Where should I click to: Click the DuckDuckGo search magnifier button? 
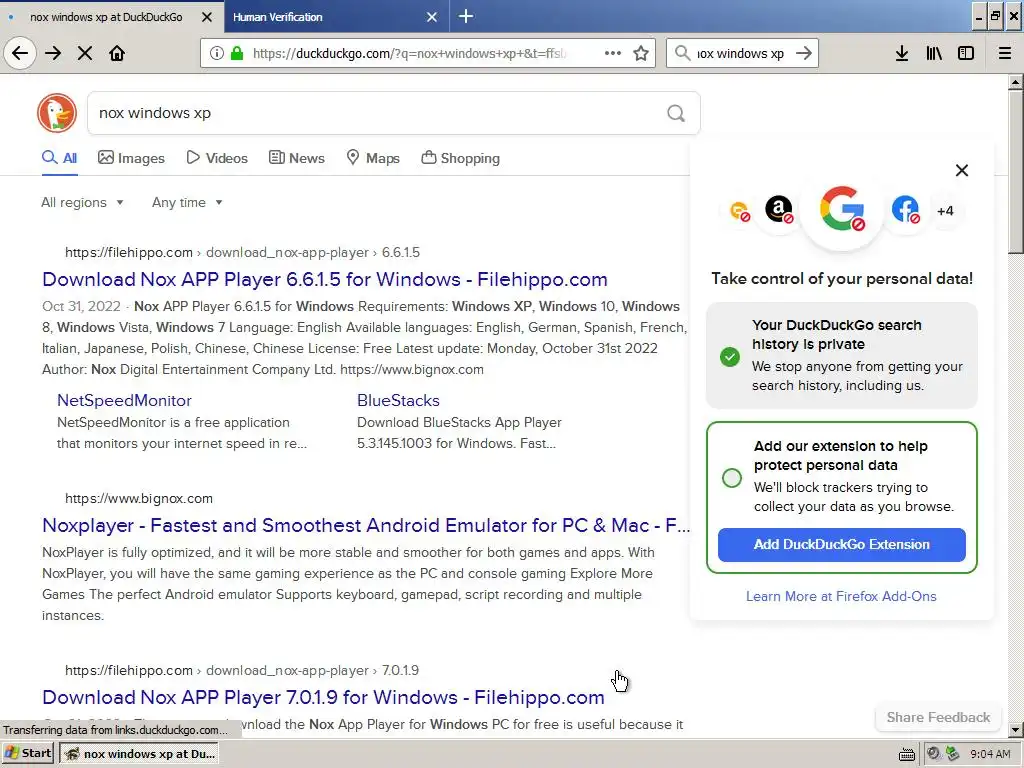point(676,114)
